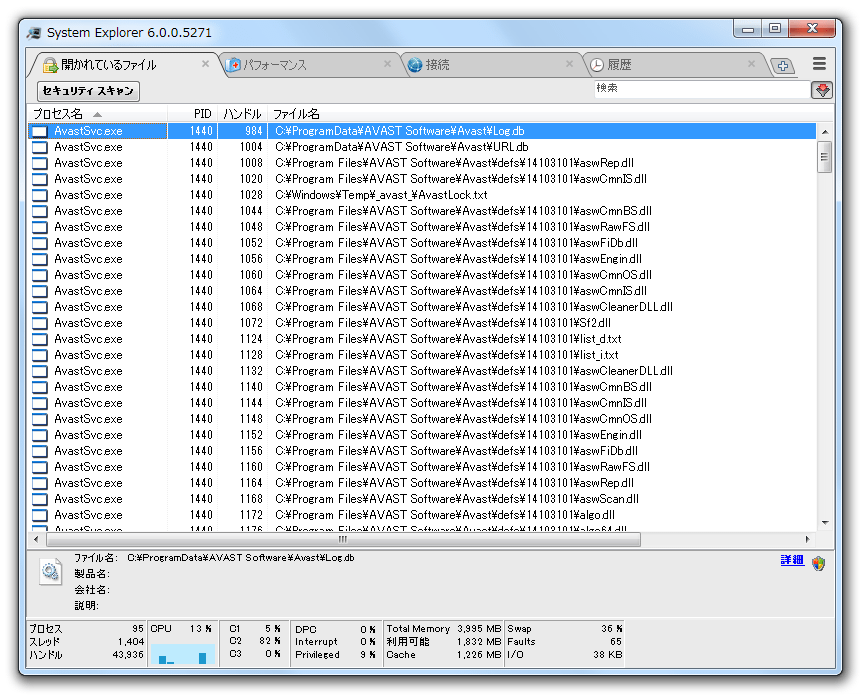Viewport: 863px width, 697px height.
Task: Open the hamburger main menu
Action: 819,64
